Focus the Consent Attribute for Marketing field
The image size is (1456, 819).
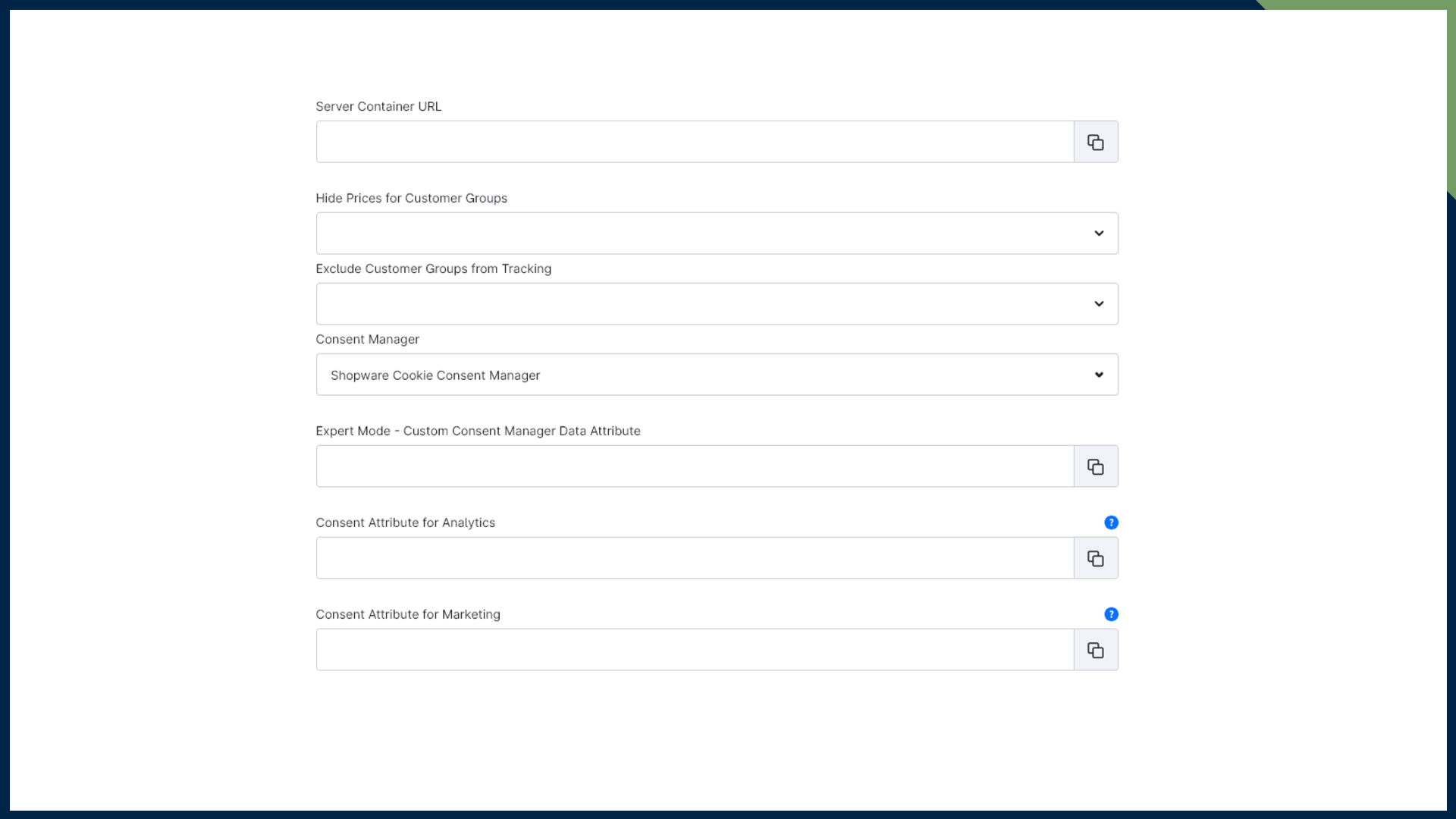(694, 650)
